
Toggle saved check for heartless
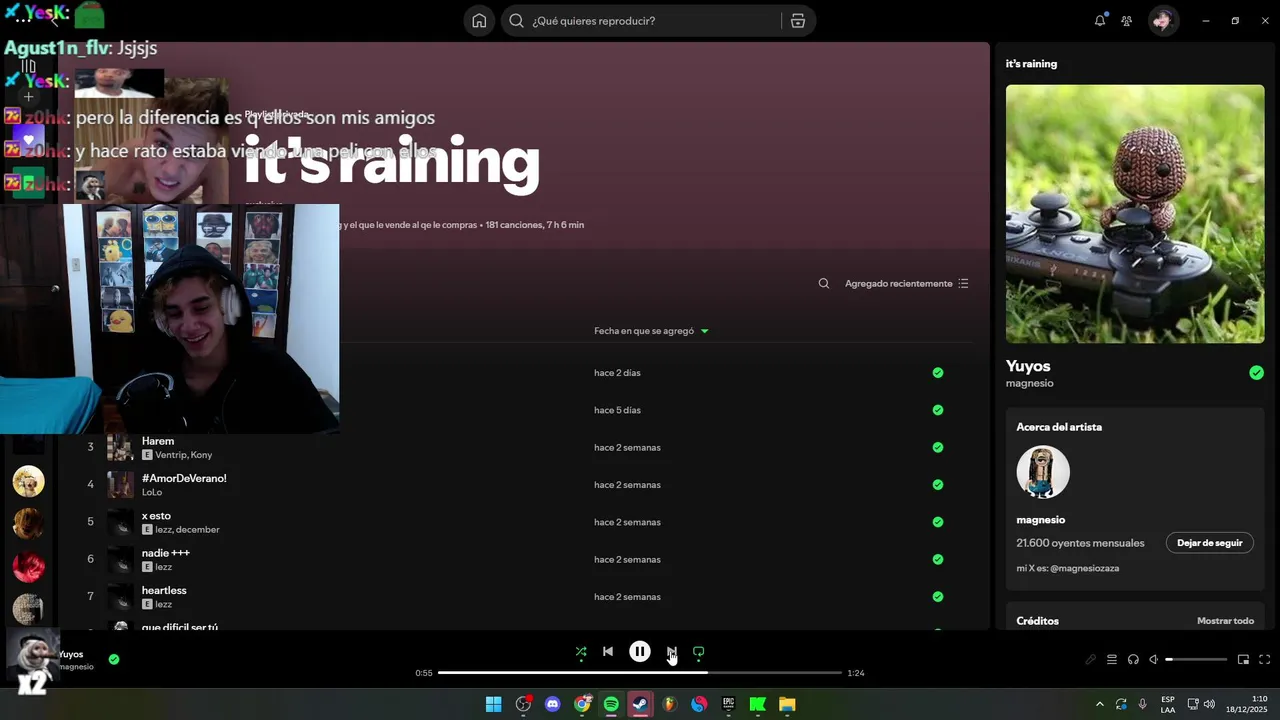(938, 597)
